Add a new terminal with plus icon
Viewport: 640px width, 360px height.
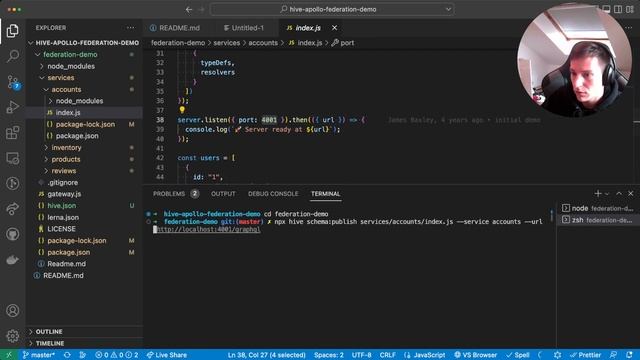point(598,193)
